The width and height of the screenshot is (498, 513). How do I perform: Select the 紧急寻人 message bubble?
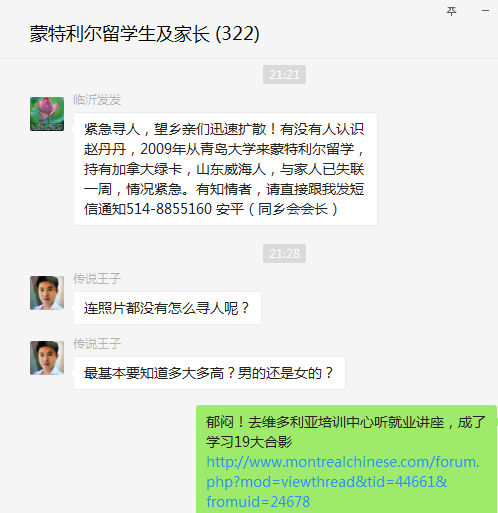(x=225, y=169)
